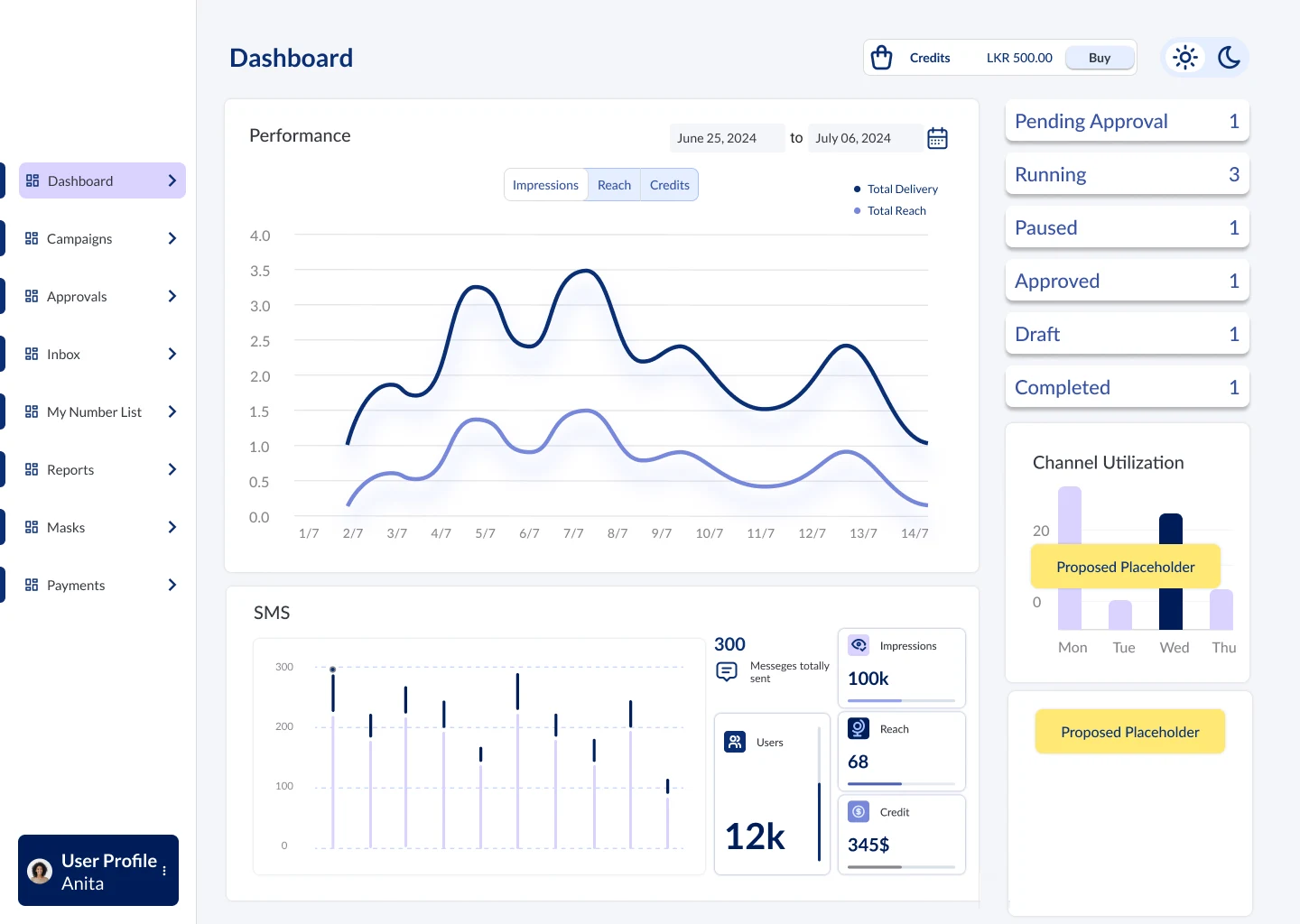This screenshot has width=1300, height=924.
Task: Click the Impressions 100k progress bar
Action: pos(901,700)
